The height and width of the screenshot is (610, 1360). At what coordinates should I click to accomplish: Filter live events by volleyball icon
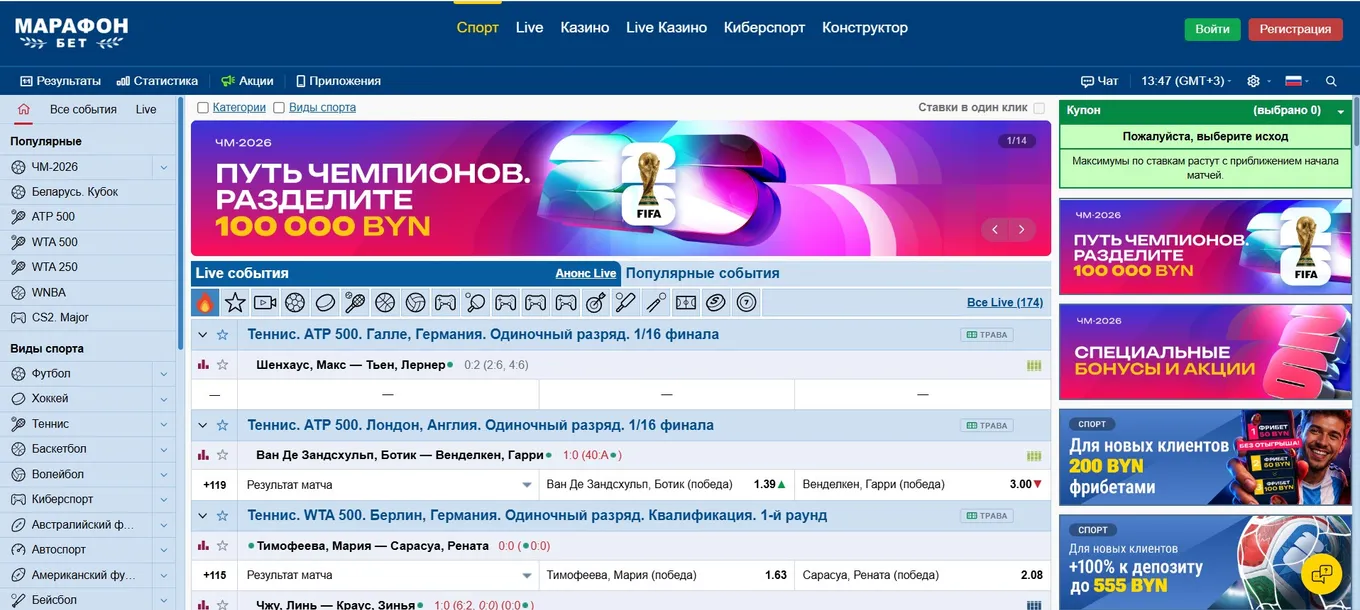pyautogui.click(x=415, y=302)
